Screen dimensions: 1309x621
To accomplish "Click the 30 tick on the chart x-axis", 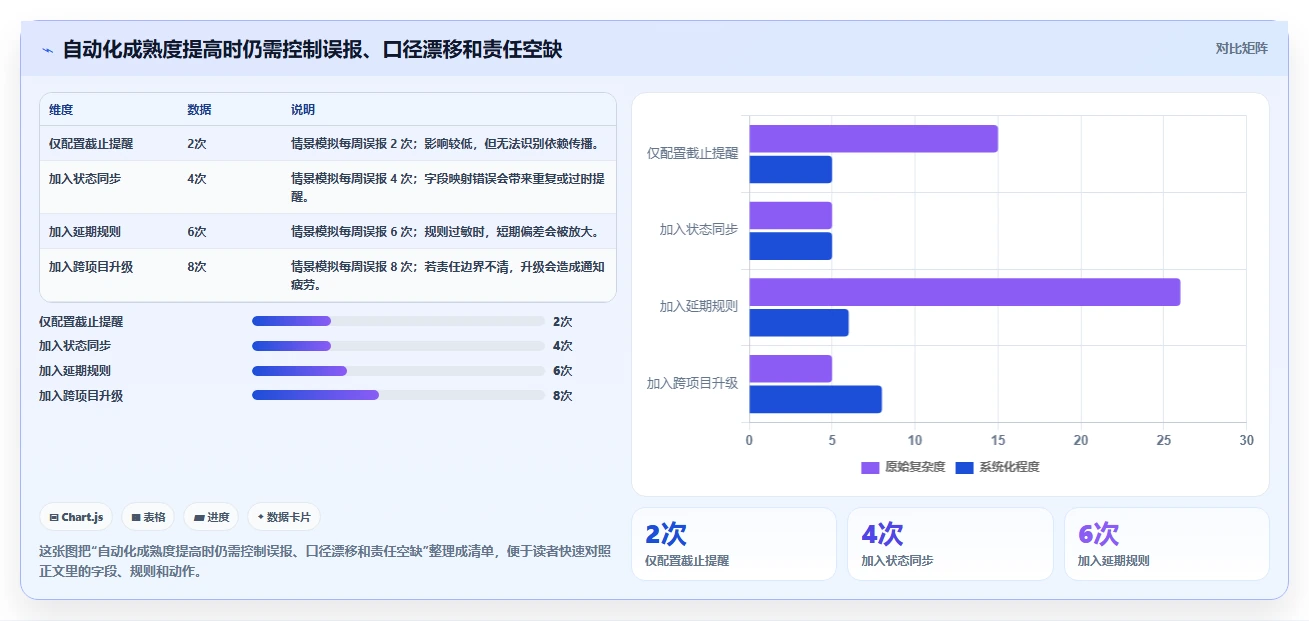I will [1246, 440].
